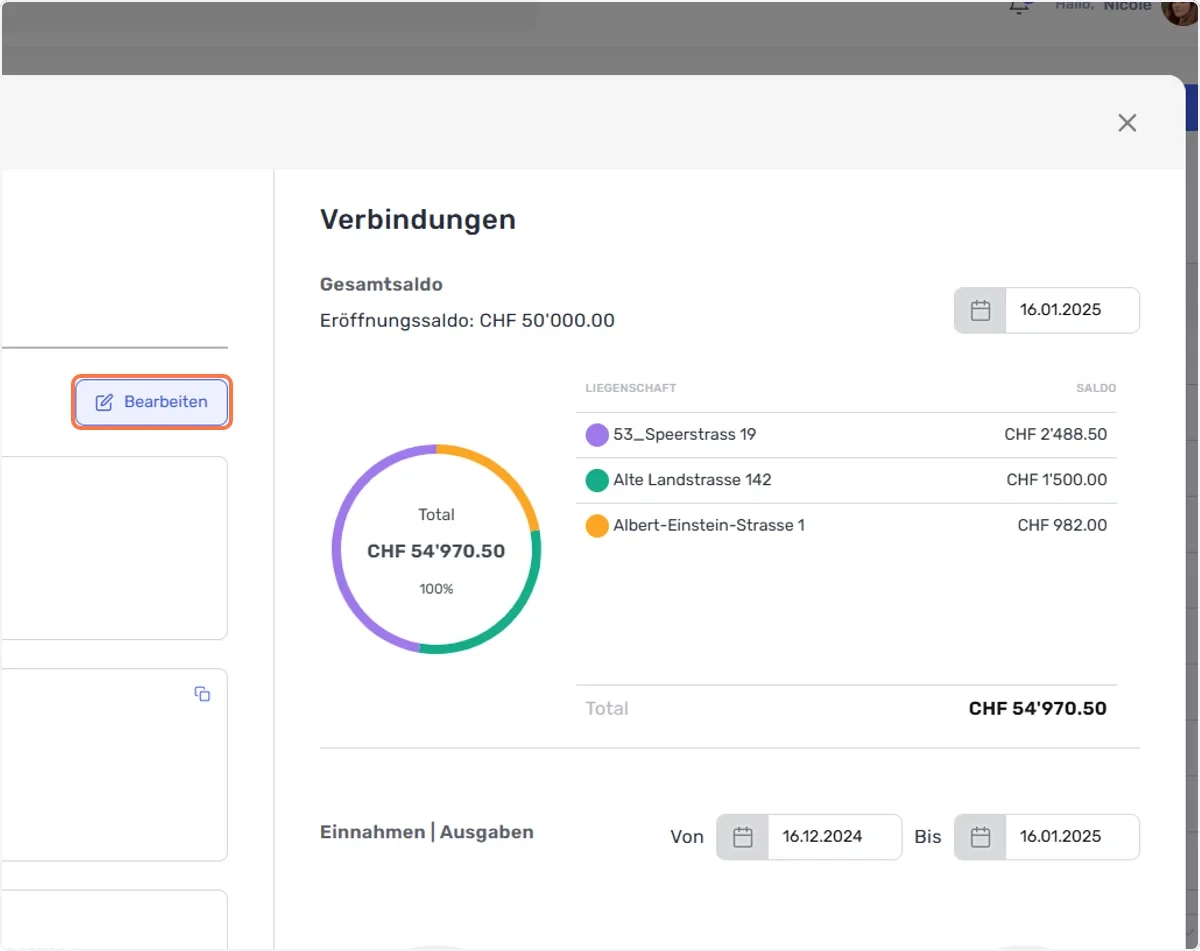This screenshot has width=1200, height=951.
Task: Click the balance CHF 982.00
Action: pyautogui.click(x=1063, y=525)
